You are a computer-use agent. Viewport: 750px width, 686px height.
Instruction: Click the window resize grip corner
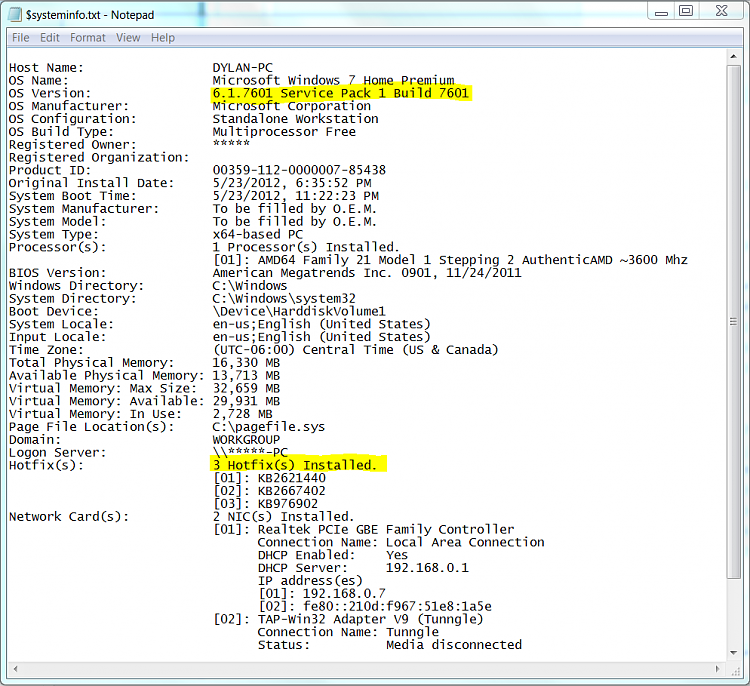tap(735, 670)
